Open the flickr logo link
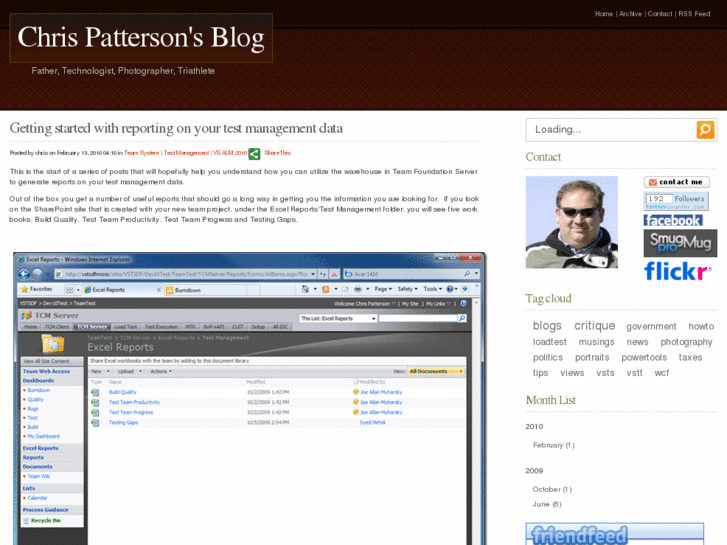The image size is (727, 545). [677, 271]
